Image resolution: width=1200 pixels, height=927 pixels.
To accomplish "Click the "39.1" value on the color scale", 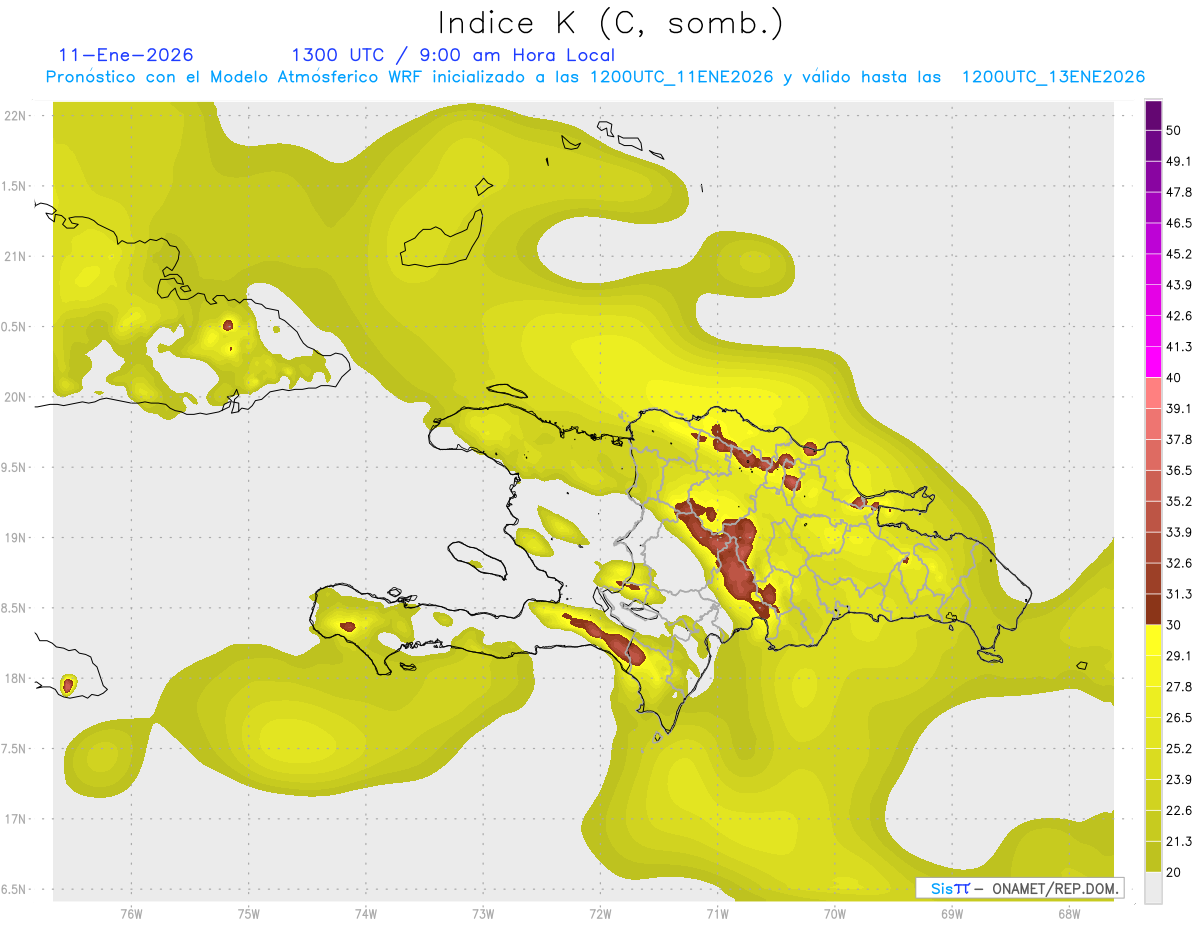I will (1179, 408).
